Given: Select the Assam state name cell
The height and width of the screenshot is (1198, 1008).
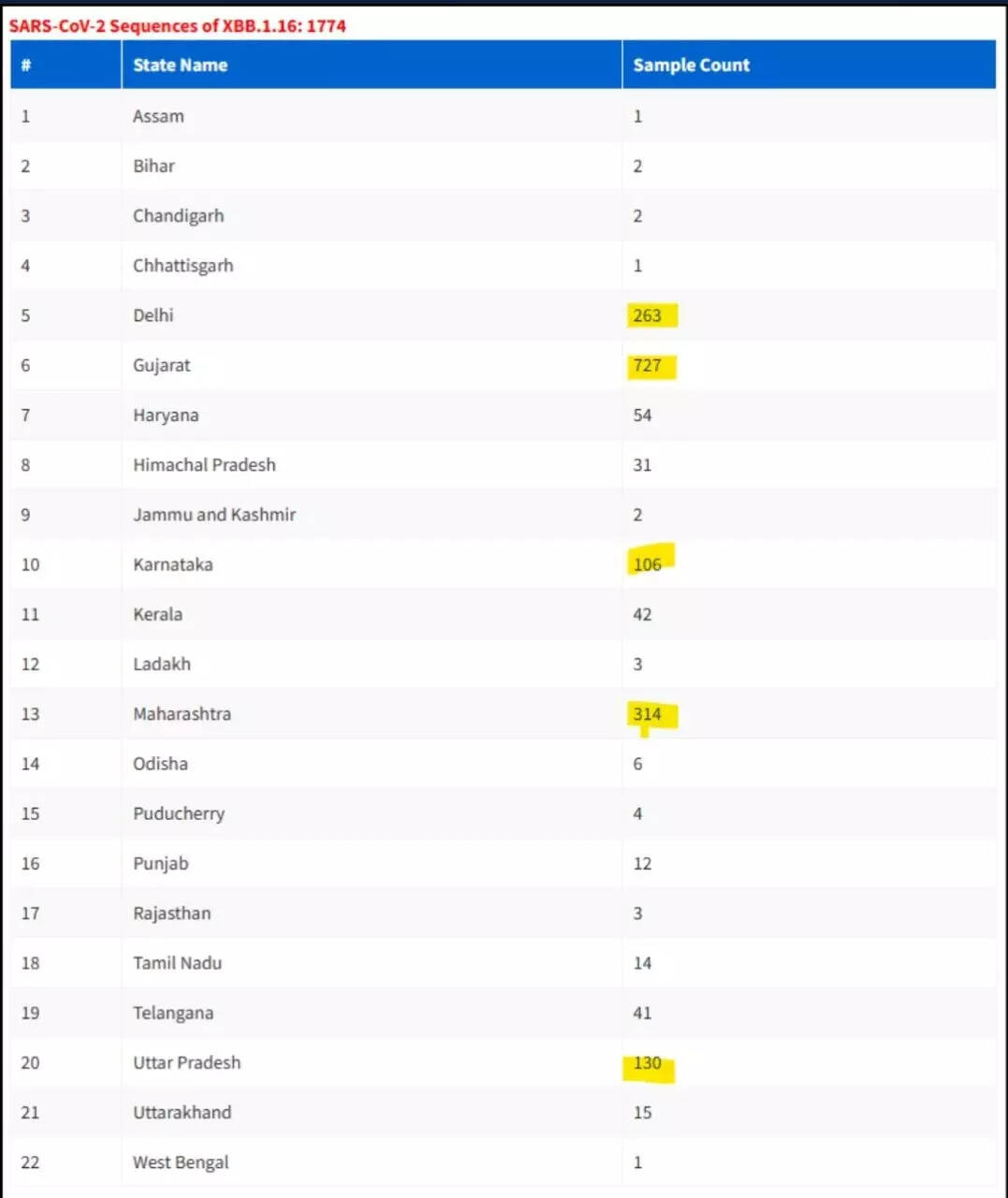Looking at the screenshot, I should click(158, 117).
